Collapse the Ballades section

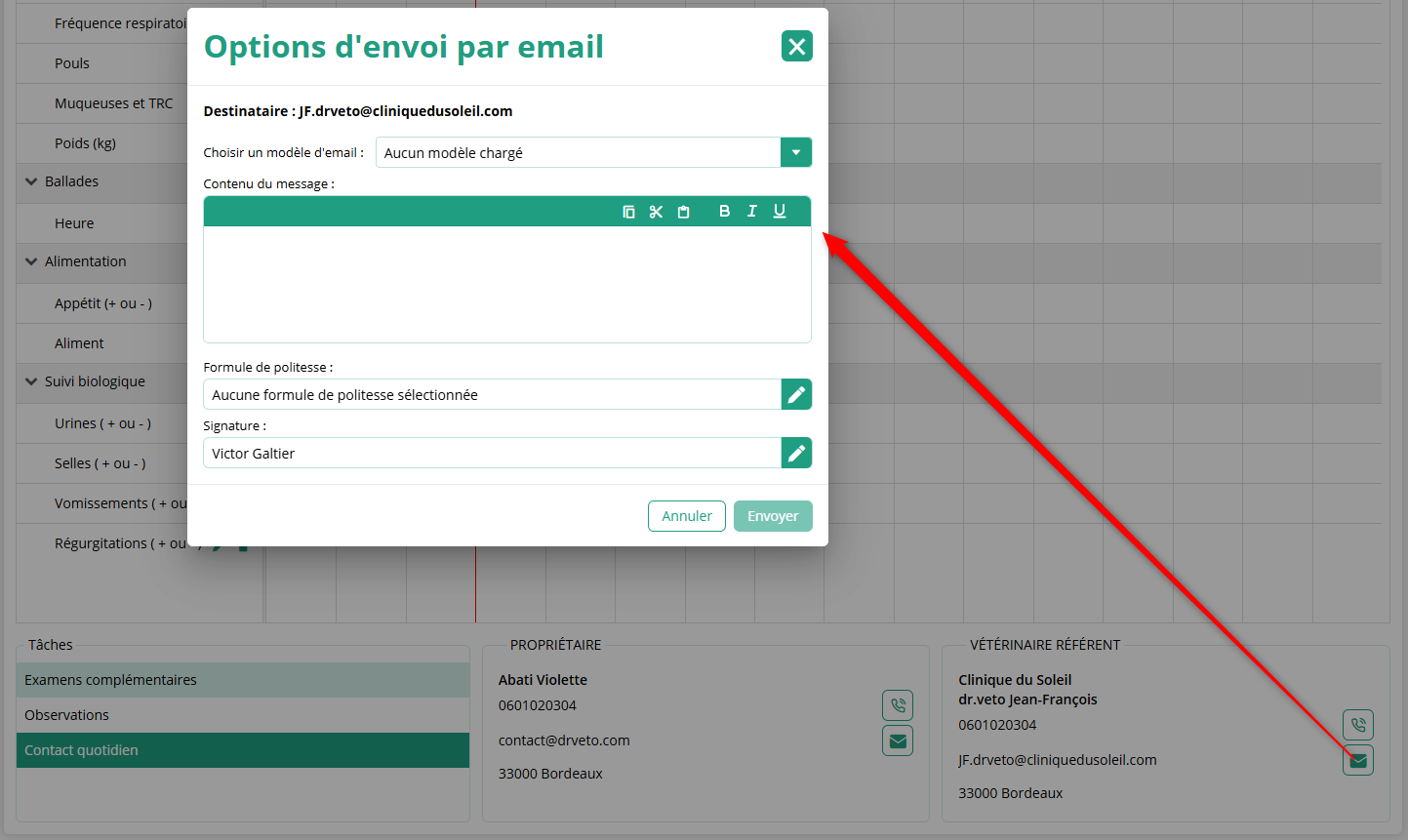(x=31, y=181)
